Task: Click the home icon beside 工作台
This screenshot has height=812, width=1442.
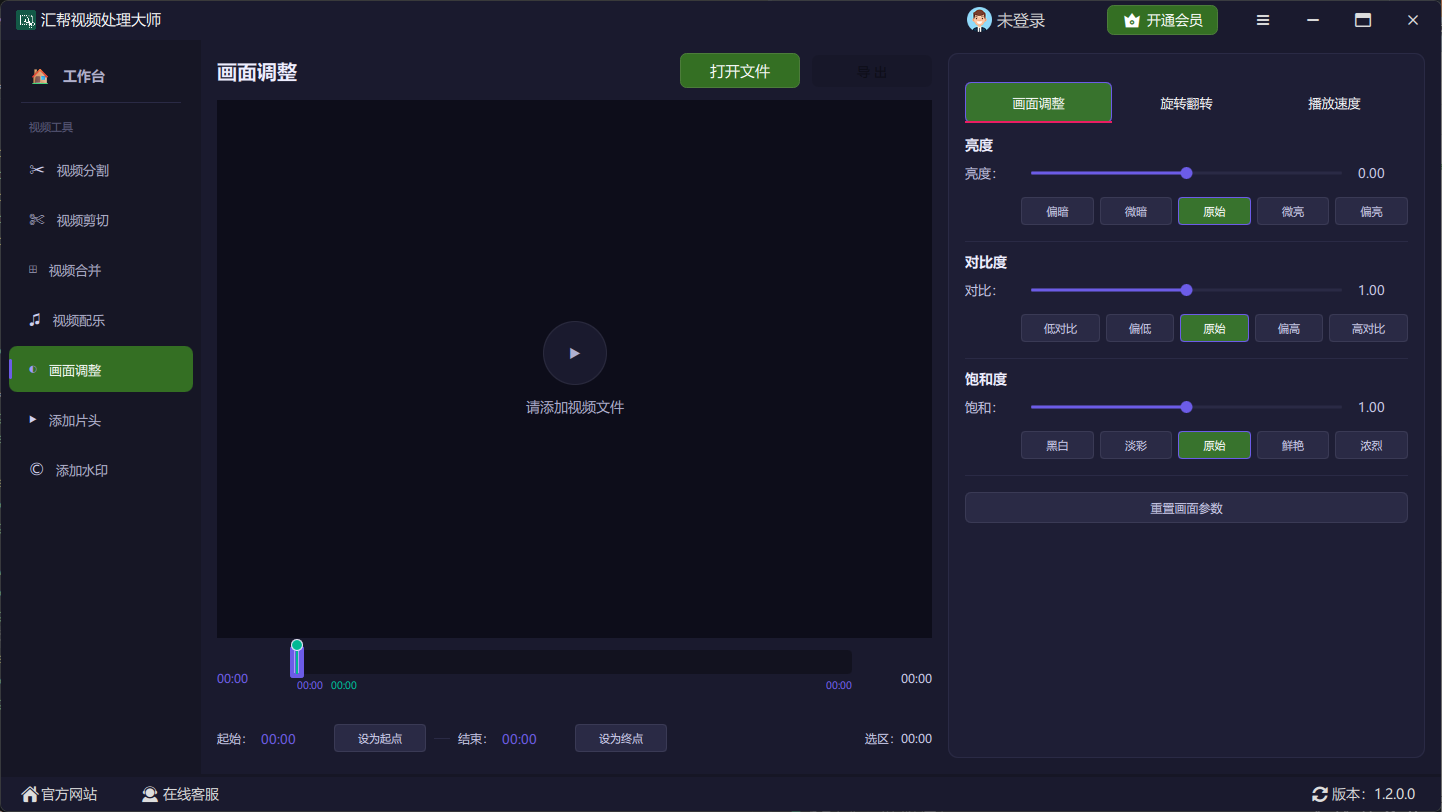Action: [40, 76]
